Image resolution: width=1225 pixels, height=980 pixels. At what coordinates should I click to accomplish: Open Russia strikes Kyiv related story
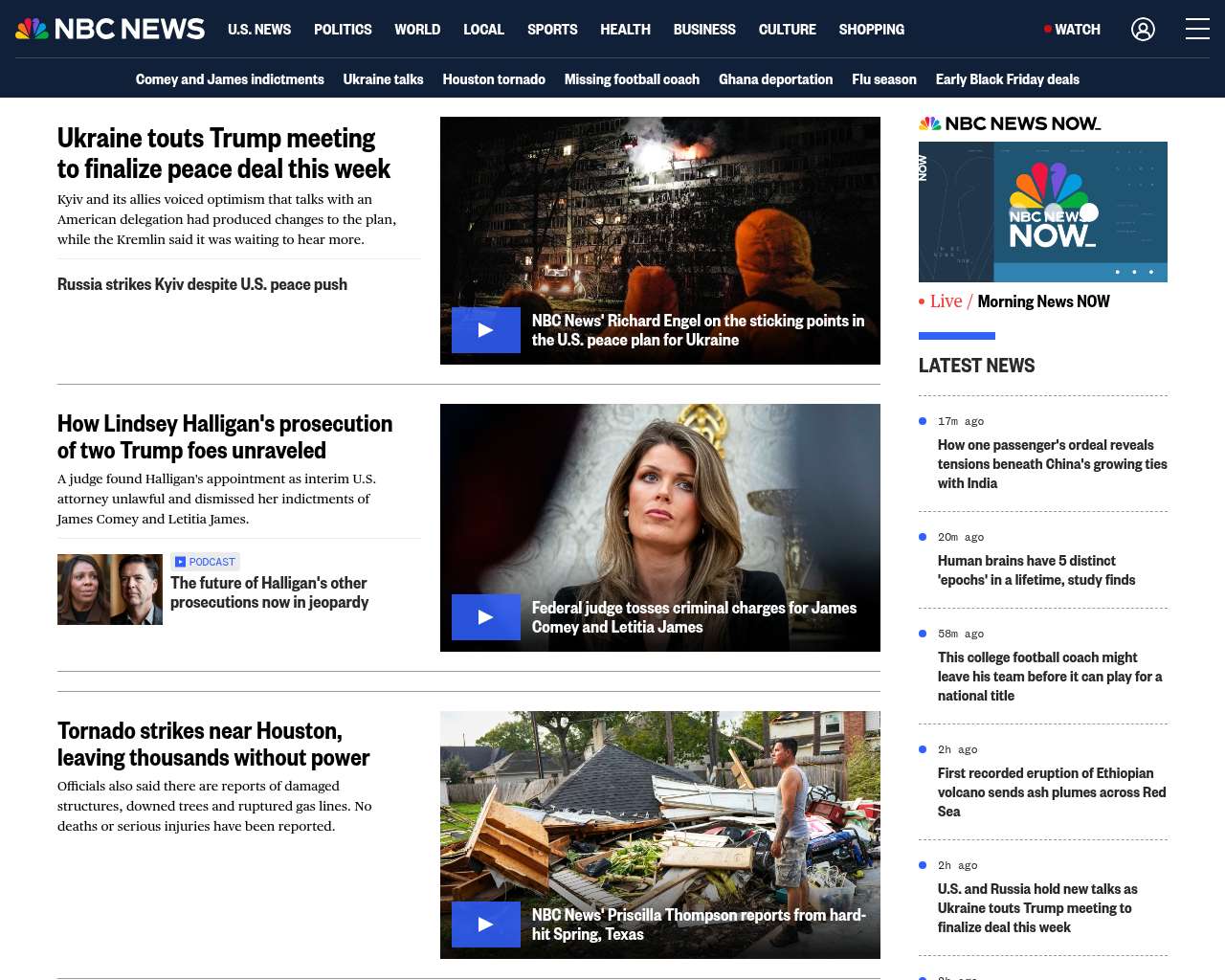[202, 284]
